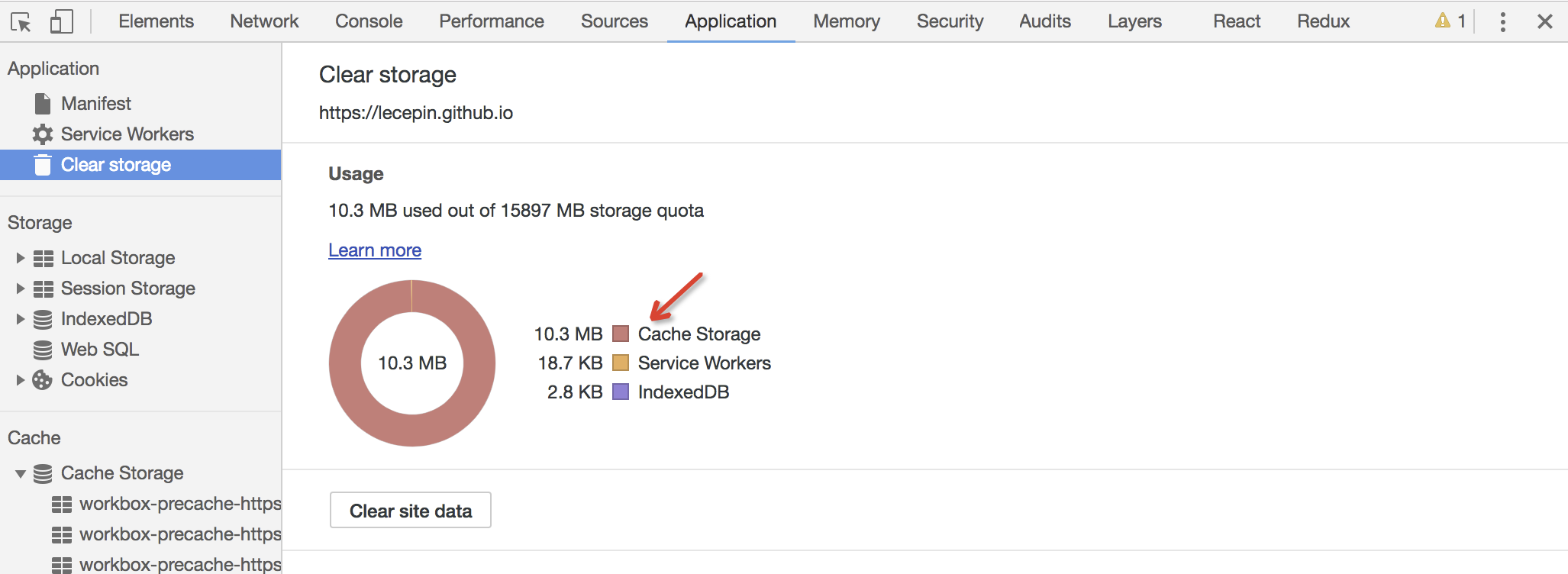Image resolution: width=1568 pixels, height=574 pixels.
Task: Expand the Local Storage tree arrow
Action: pyautogui.click(x=21, y=258)
